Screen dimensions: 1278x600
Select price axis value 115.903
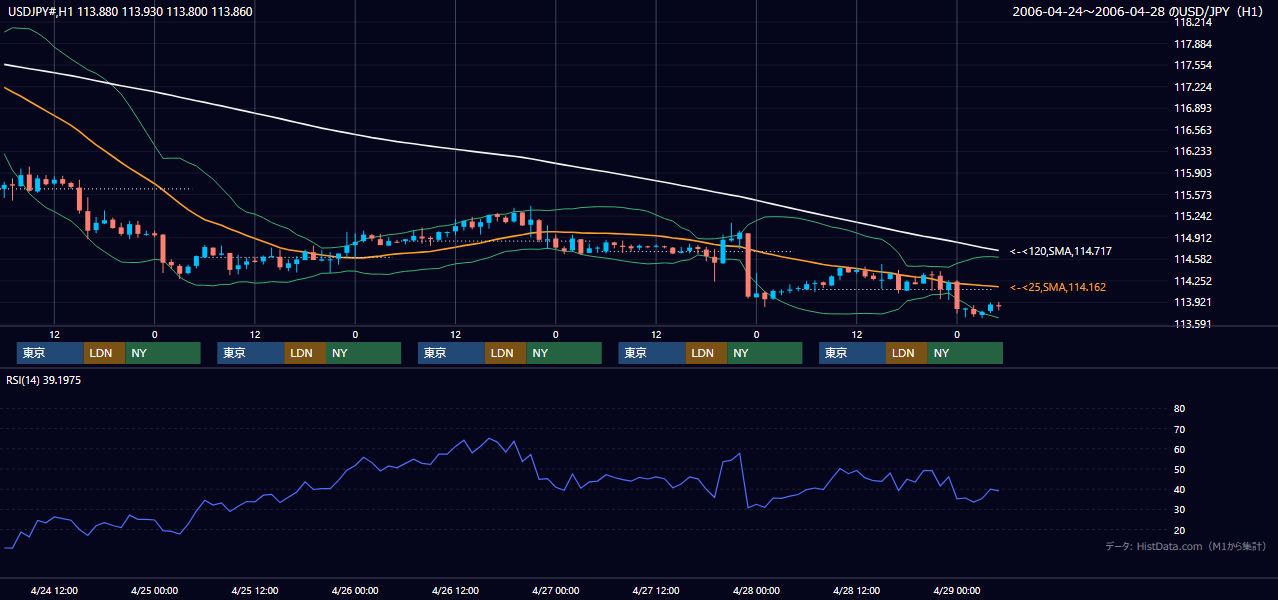point(1192,173)
